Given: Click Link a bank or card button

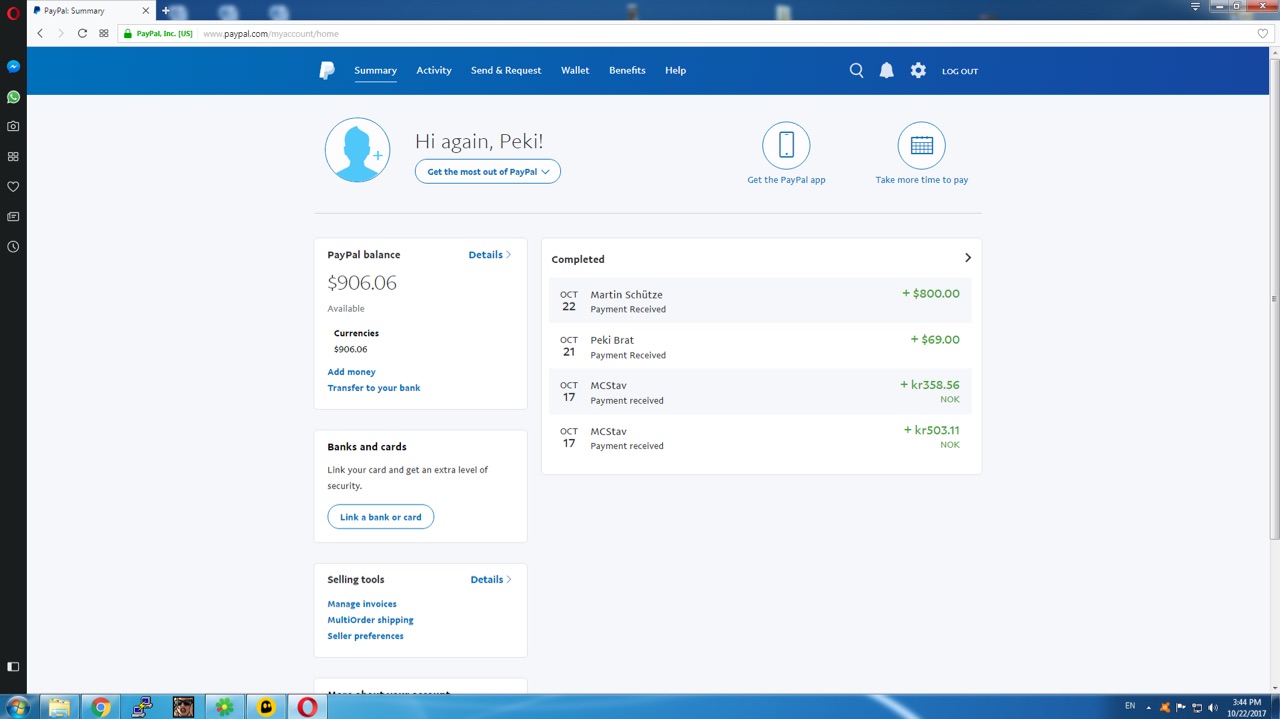Looking at the screenshot, I should pos(381,517).
